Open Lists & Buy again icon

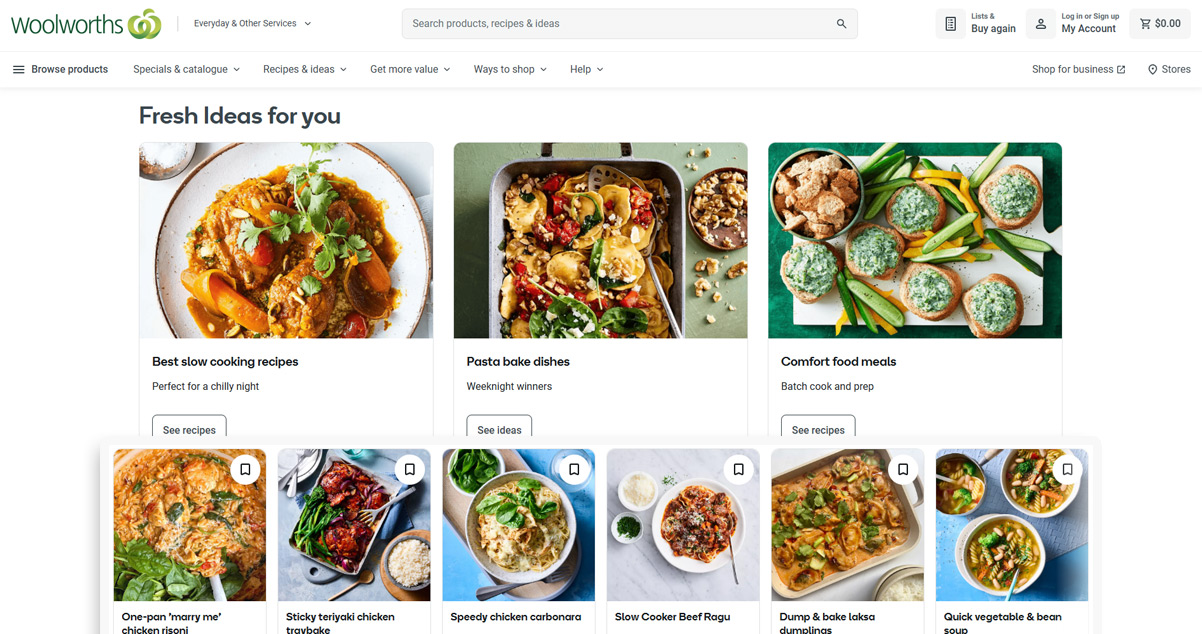951,24
